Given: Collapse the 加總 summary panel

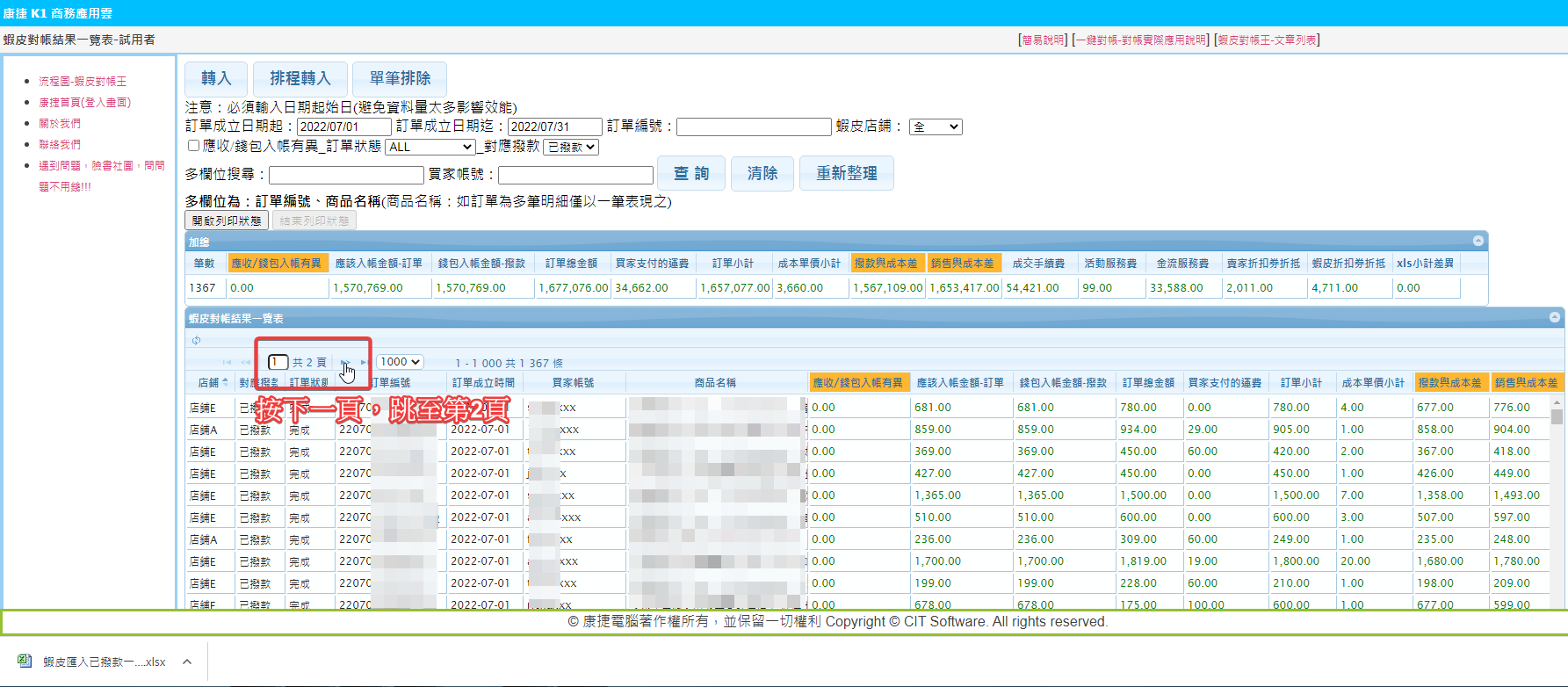Looking at the screenshot, I should pyautogui.click(x=1478, y=241).
